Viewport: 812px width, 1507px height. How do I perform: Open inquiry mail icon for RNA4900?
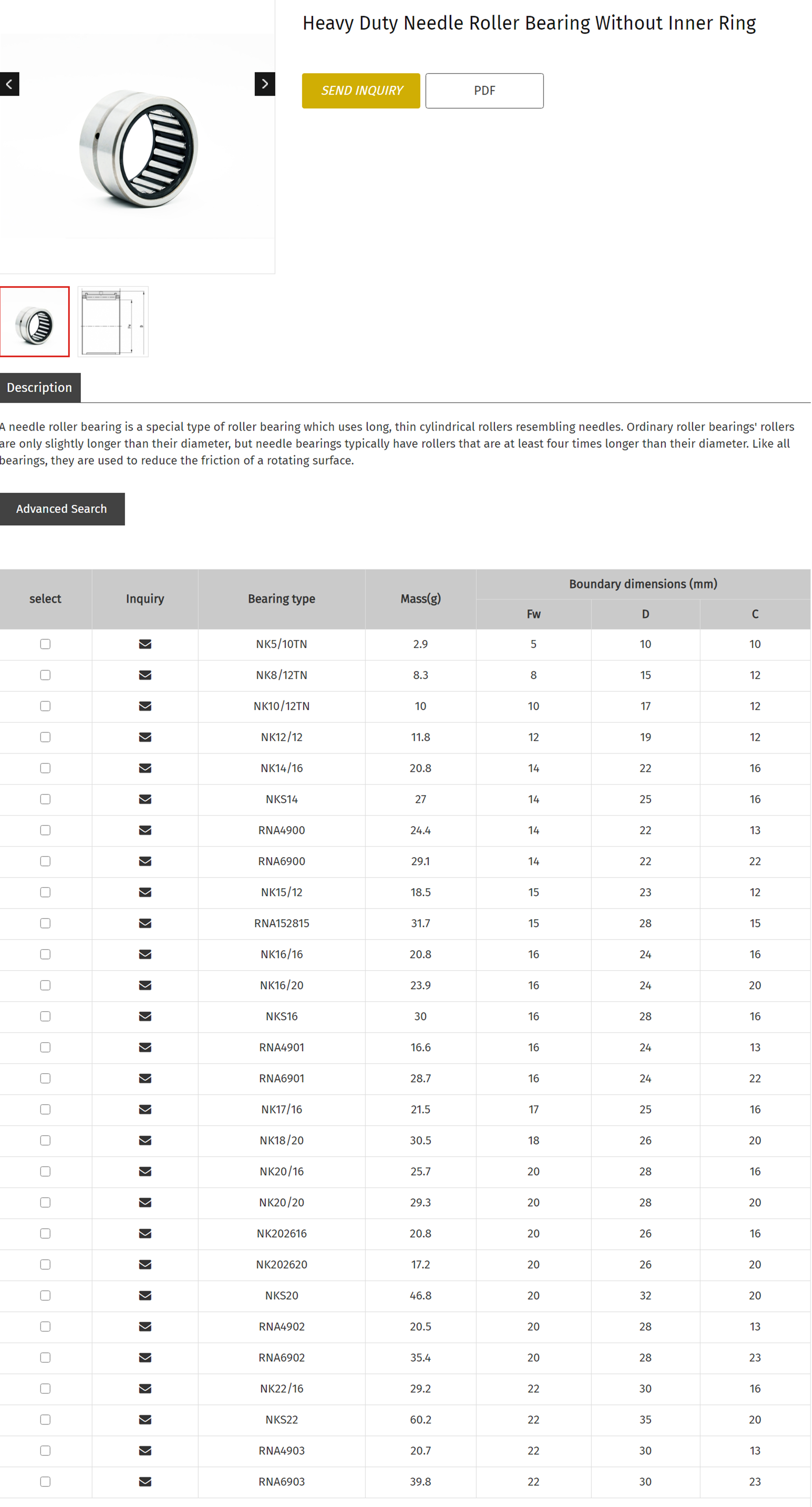point(145,830)
